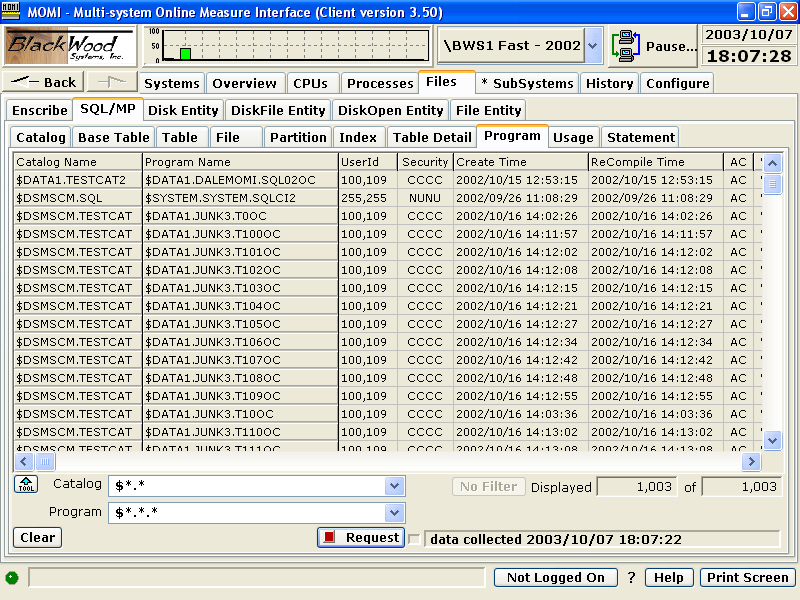Select the Enscribe tab
The width and height of the screenshot is (800, 600).
[38, 110]
